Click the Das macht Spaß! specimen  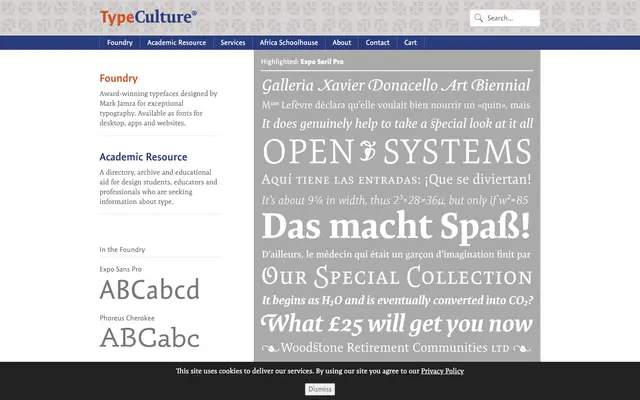(396, 227)
